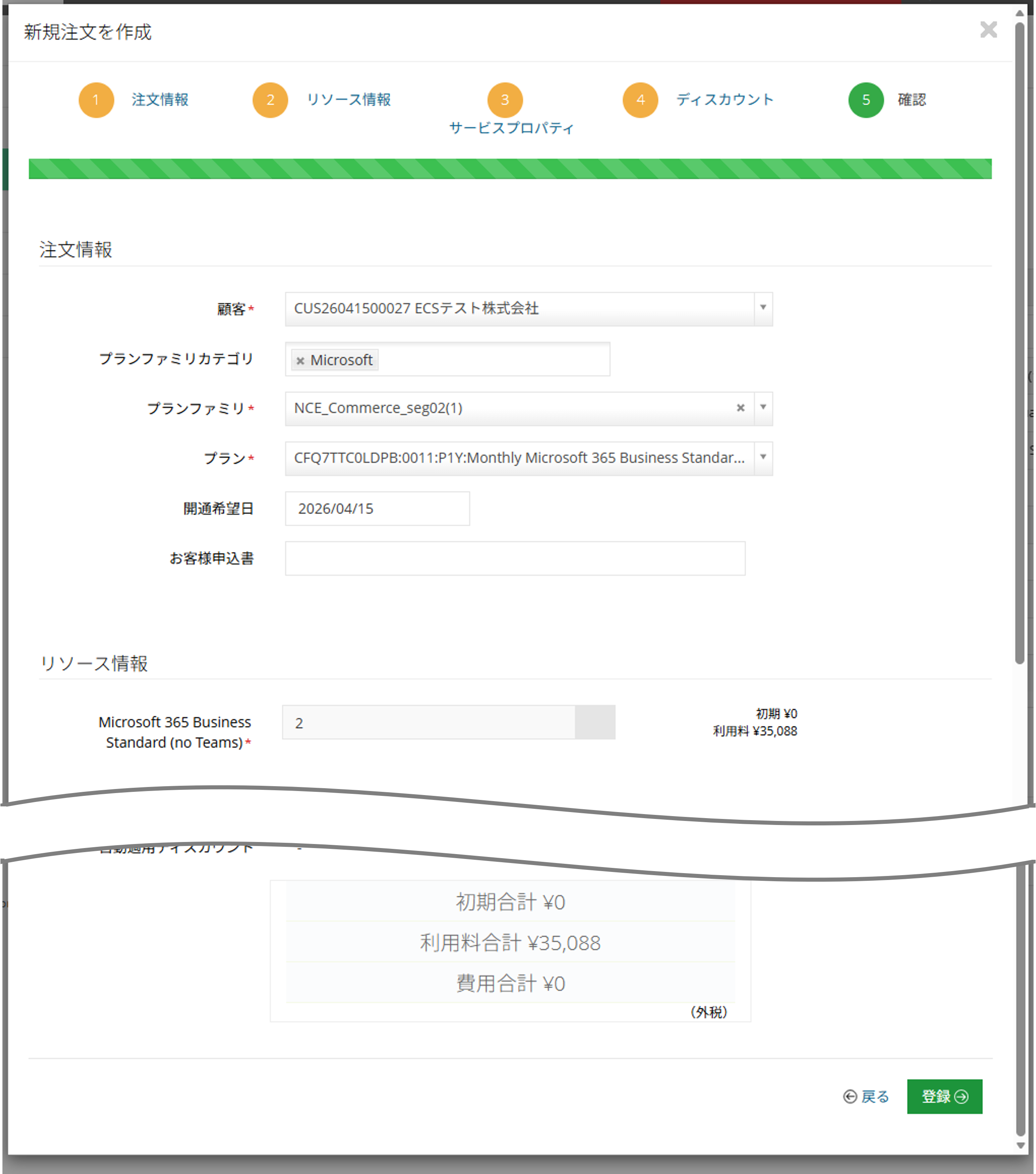Click the Microsoft 365 Business Standard quantity field
Screen dimensions: 1036x1174
pos(428,723)
